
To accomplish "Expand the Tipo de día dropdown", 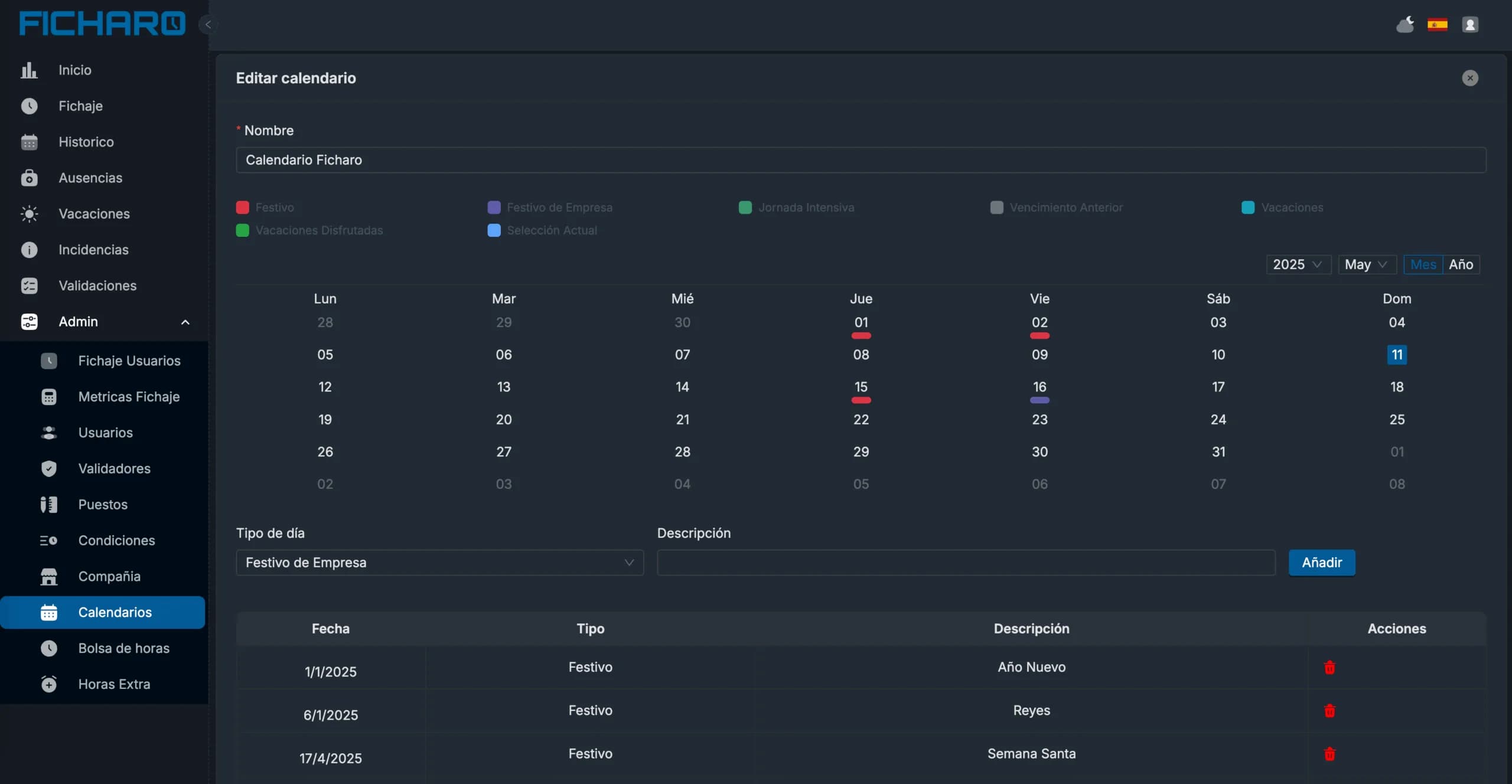I will (x=439, y=563).
